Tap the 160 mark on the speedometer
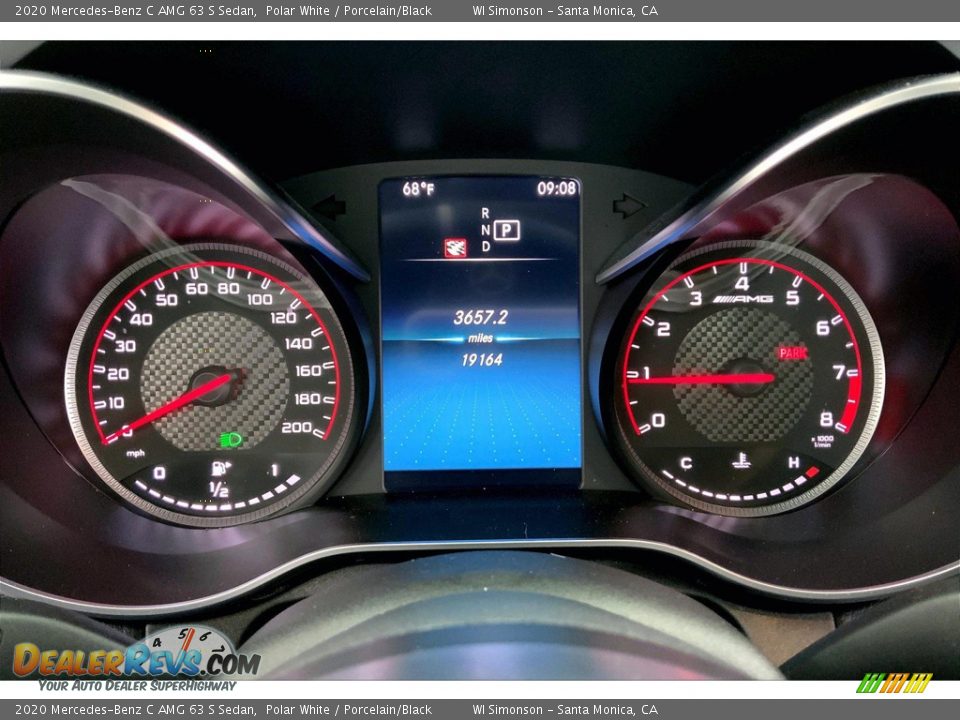 308,370
